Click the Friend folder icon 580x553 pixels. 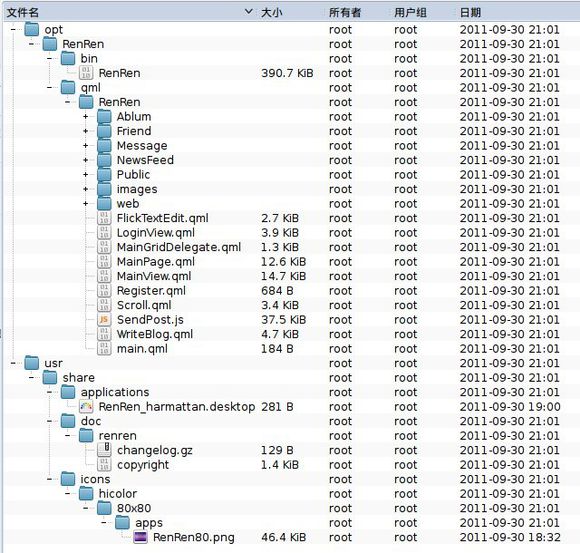pyautogui.click(x=104, y=131)
